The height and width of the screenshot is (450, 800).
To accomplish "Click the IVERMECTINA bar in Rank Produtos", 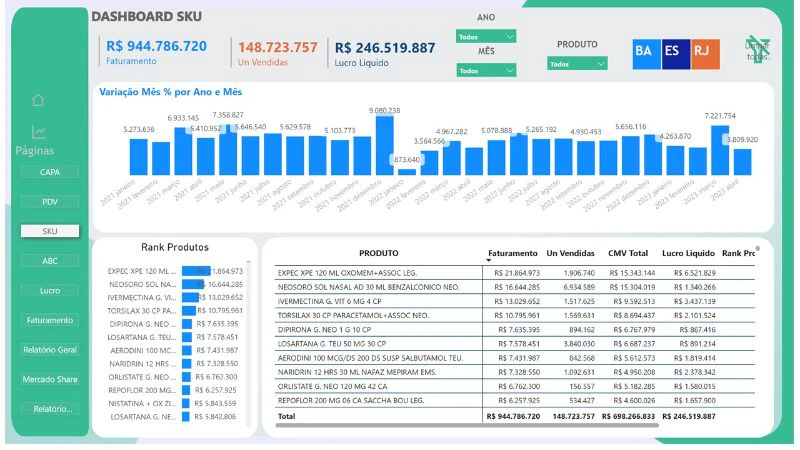I will pyautogui.click(x=190, y=297).
